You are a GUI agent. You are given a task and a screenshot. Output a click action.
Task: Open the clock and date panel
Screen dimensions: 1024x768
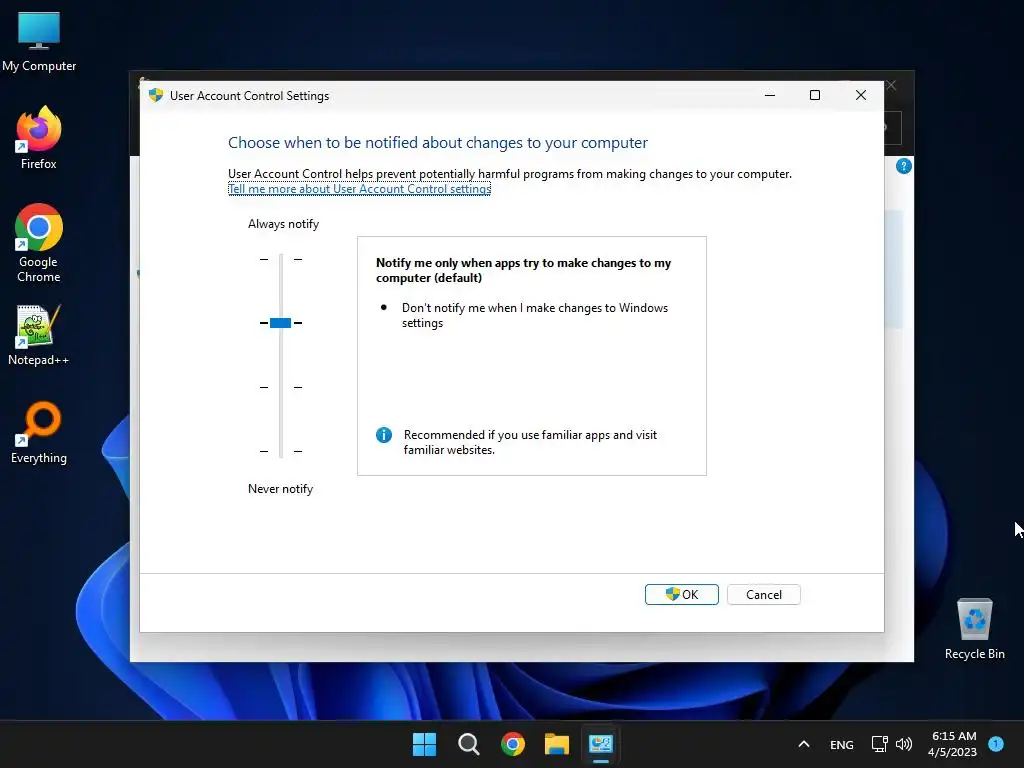[953, 744]
